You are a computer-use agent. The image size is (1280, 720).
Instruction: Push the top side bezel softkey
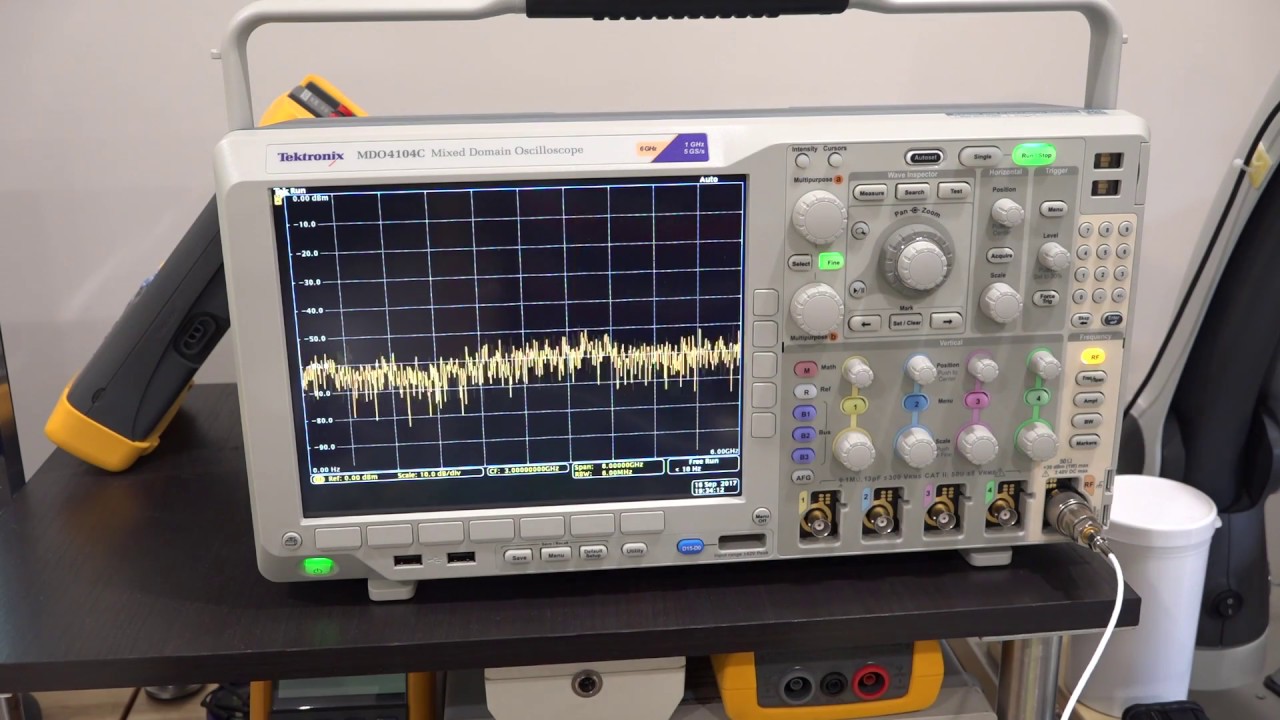765,302
